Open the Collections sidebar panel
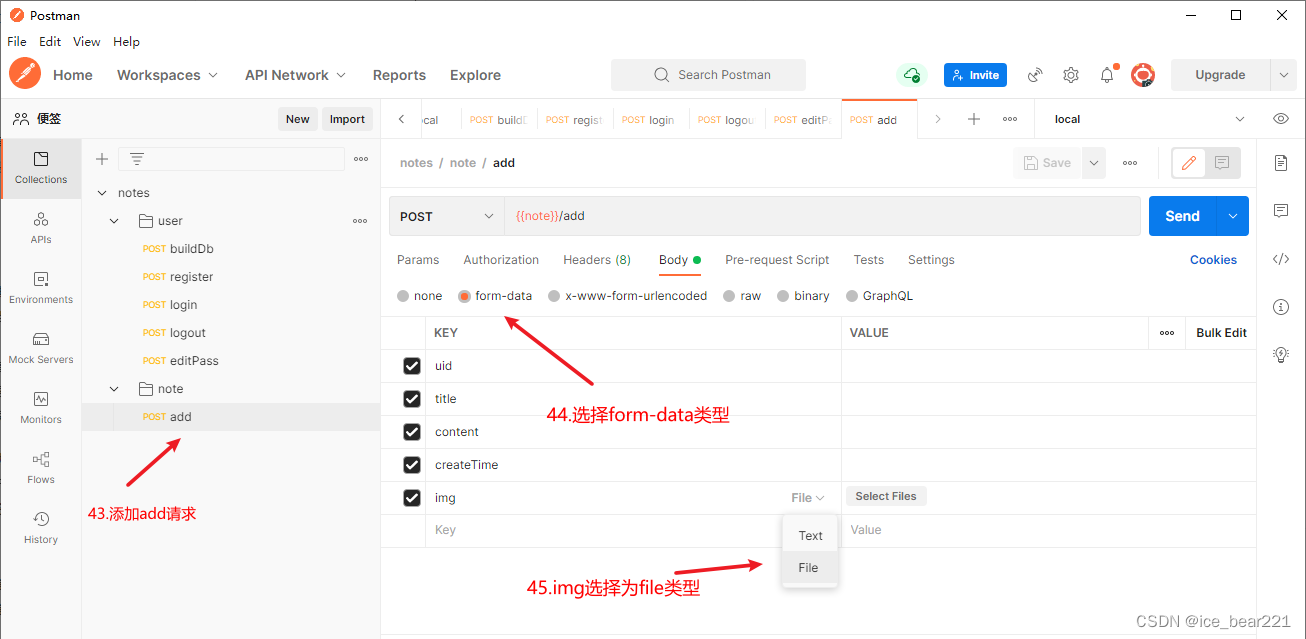Viewport: 1306px width, 639px height. coord(41,168)
